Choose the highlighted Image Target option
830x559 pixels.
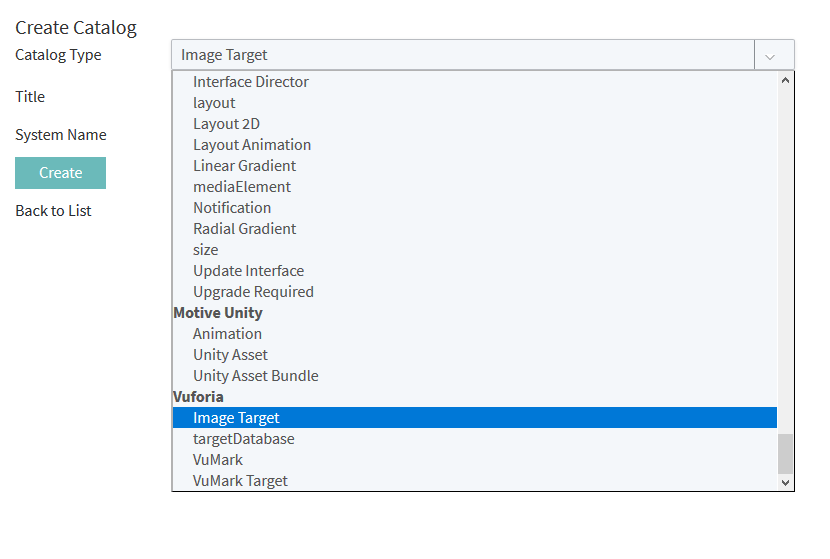pyautogui.click(x=236, y=418)
